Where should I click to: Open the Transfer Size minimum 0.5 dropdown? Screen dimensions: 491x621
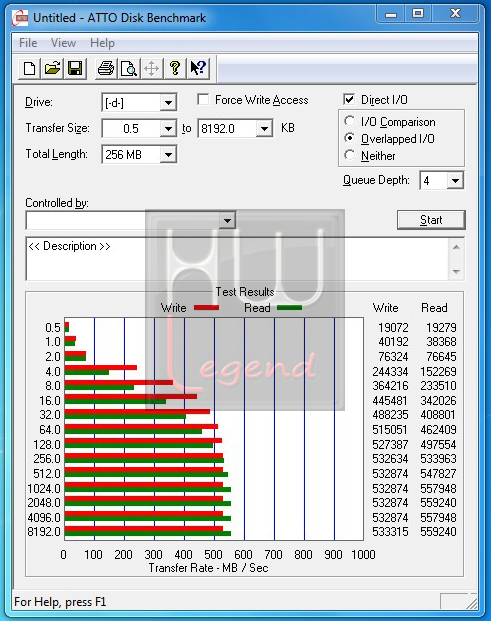click(168, 129)
